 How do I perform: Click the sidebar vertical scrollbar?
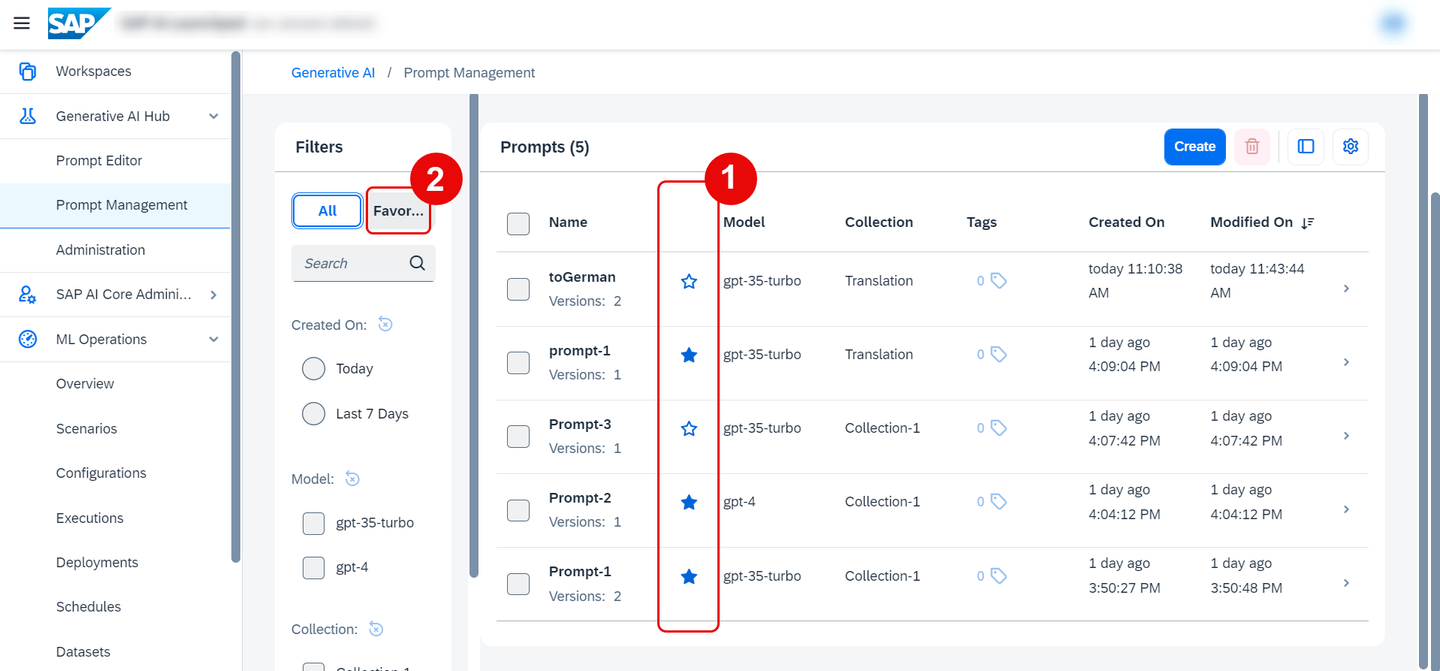(x=235, y=305)
